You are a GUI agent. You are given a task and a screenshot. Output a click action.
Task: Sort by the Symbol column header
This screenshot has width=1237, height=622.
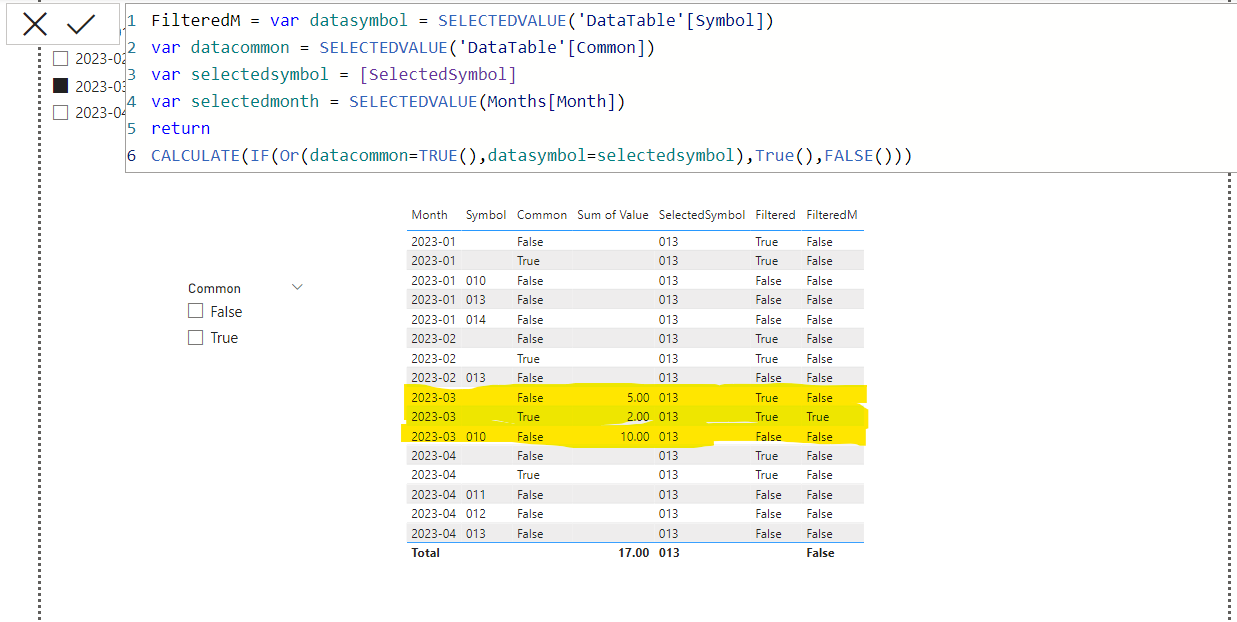(486, 215)
